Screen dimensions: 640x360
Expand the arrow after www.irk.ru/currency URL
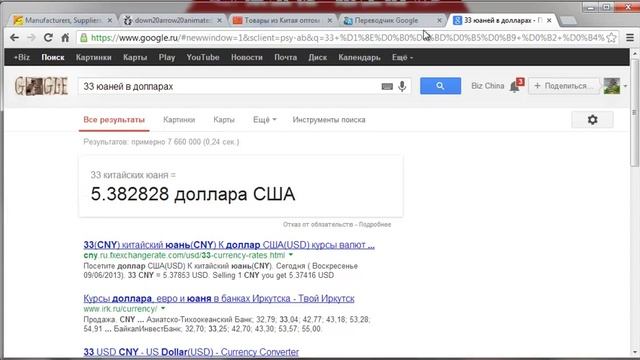[163, 309]
